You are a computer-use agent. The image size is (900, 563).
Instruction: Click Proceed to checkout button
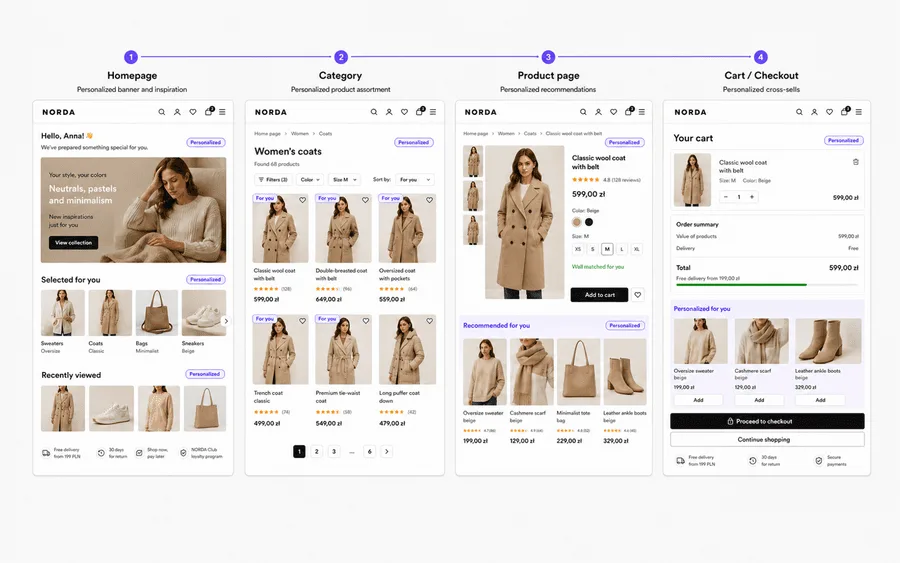(767, 421)
